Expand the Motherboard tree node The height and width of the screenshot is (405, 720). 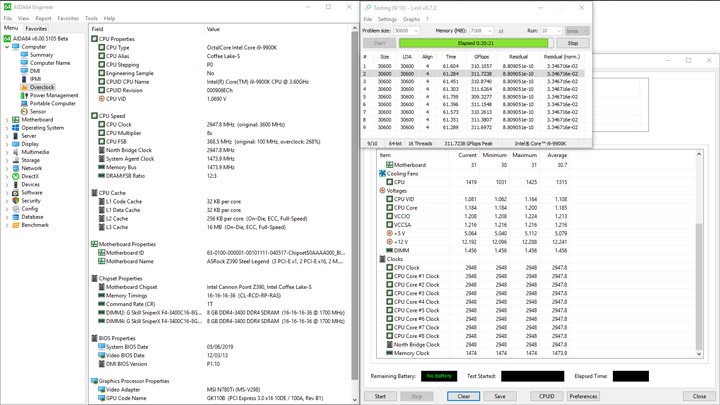7,120
